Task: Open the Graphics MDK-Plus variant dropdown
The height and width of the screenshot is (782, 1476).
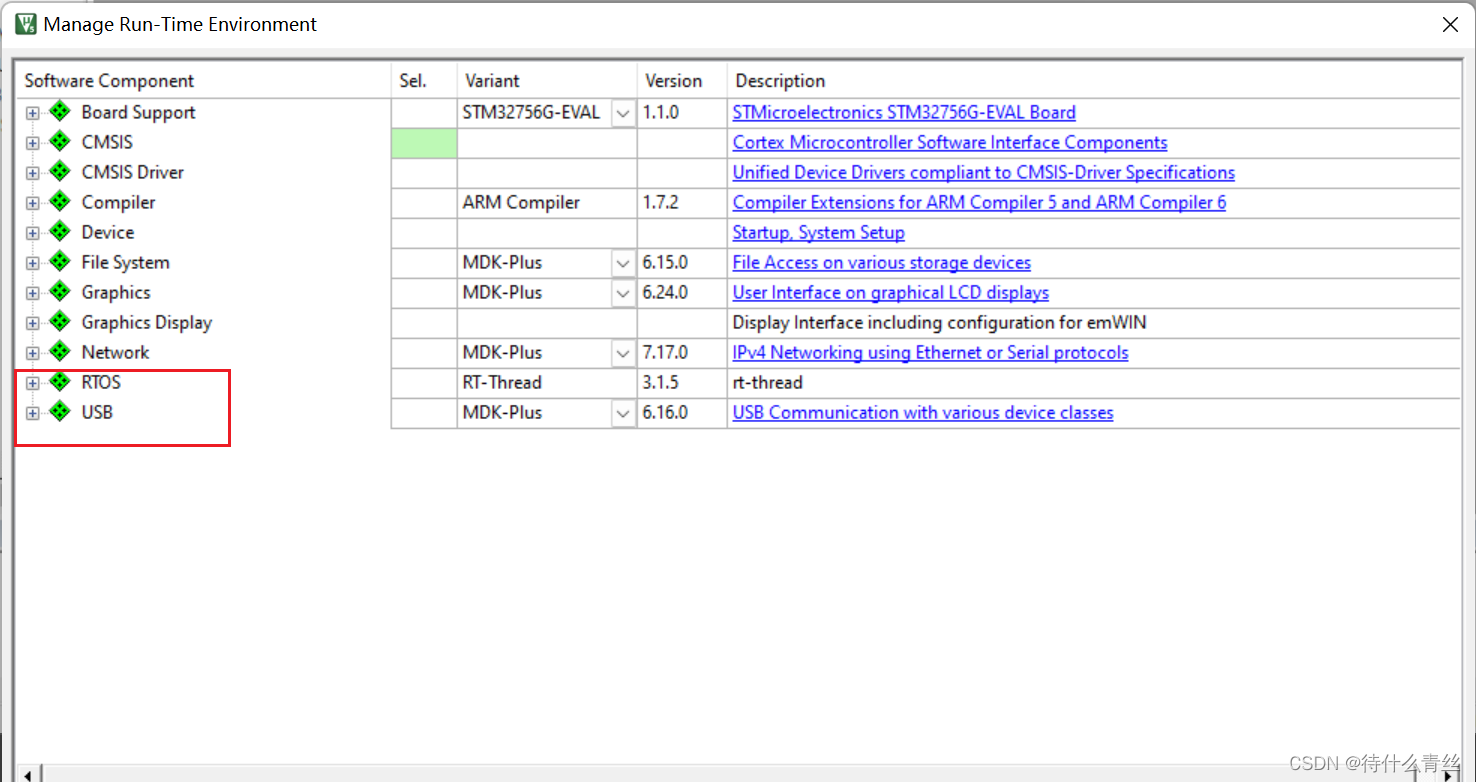Action: [623, 293]
